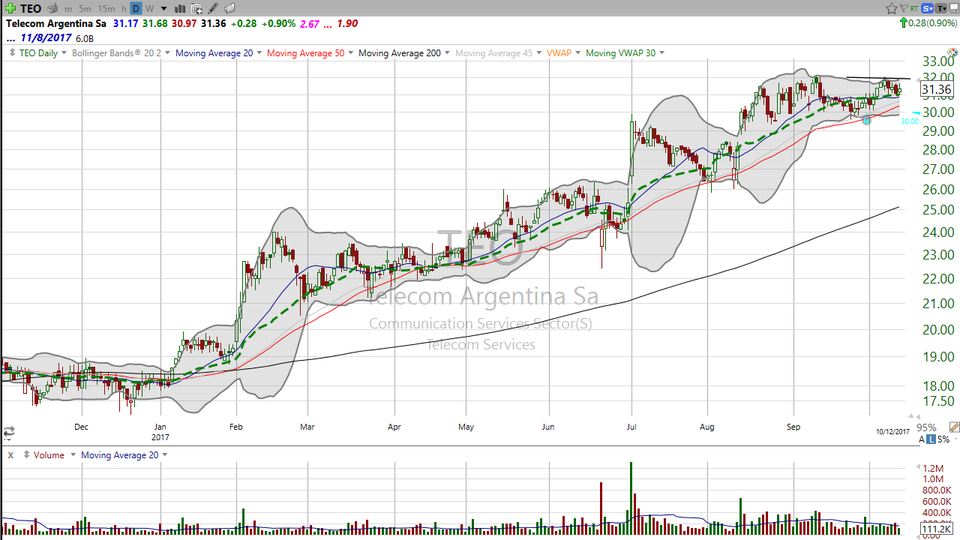This screenshot has width=960, height=540.
Task: Switch to 15m timeframe
Action: pos(106,9)
